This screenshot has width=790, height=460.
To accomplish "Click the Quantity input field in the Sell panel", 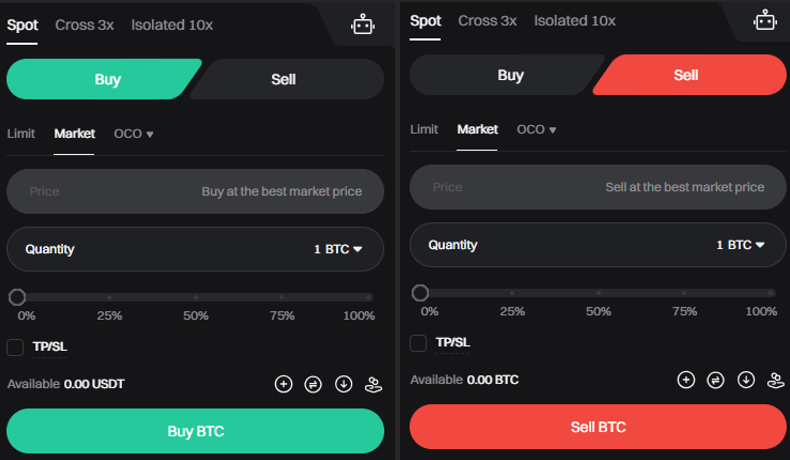I will click(x=560, y=245).
